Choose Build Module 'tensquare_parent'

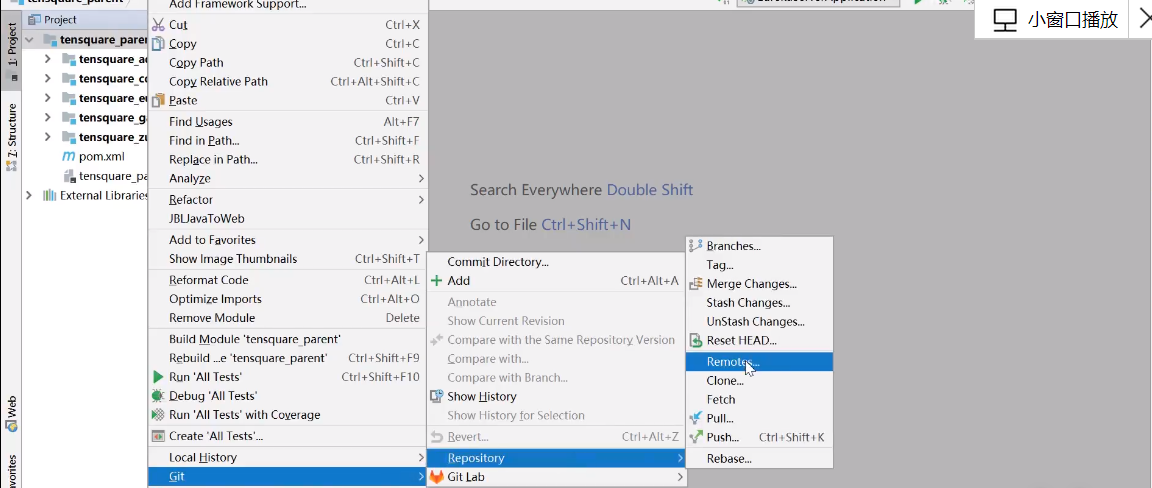pyautogui.click(x=287, y=340)
